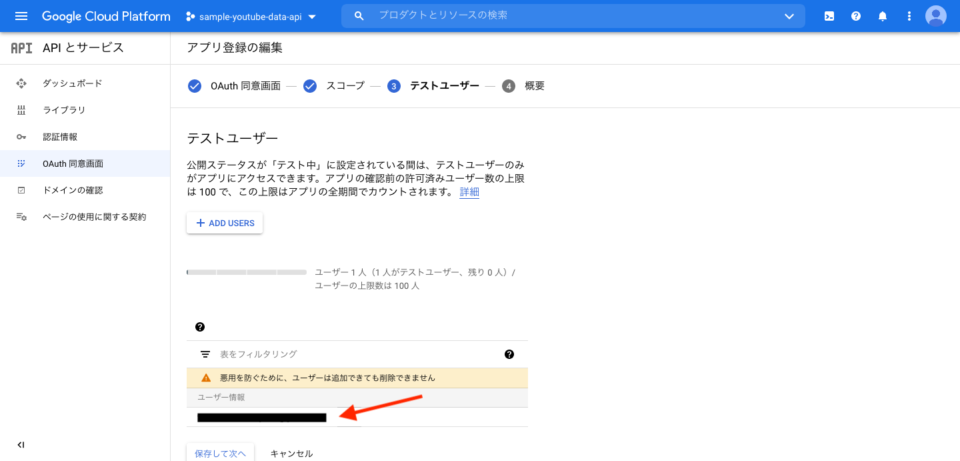The image size is (960, 461).
Task: Select the redacted test user row
Action: 357,418
